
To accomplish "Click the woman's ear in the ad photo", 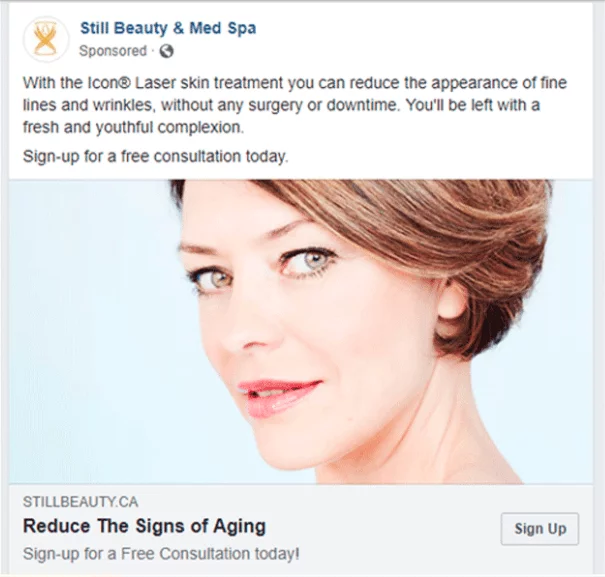I will [453, 305].
